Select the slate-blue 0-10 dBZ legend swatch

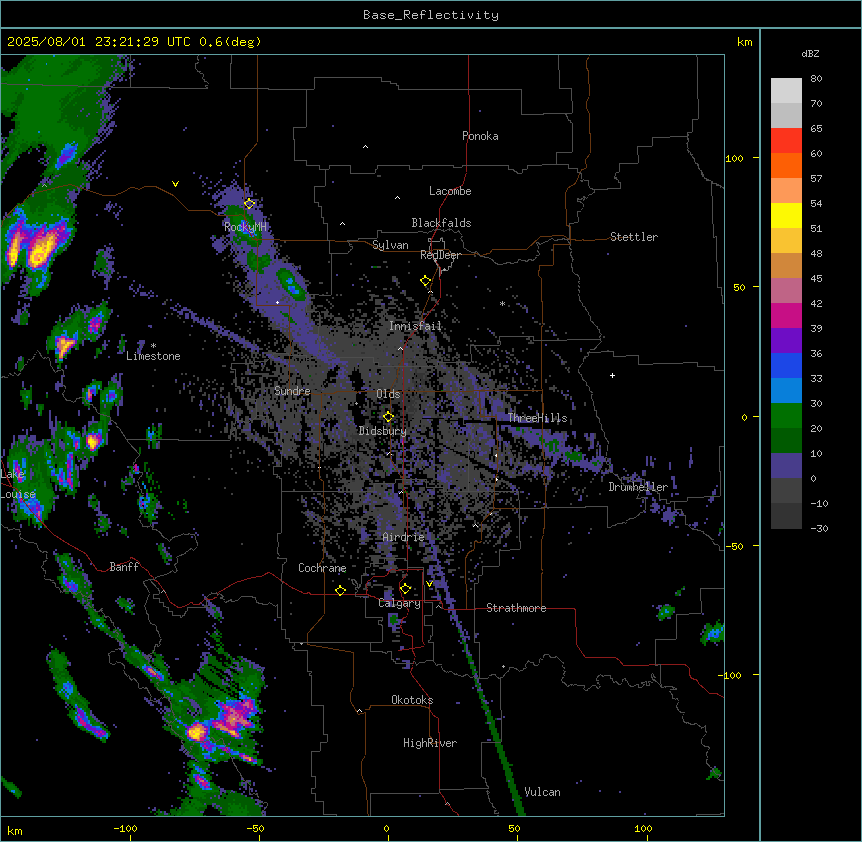pos(786,466)
